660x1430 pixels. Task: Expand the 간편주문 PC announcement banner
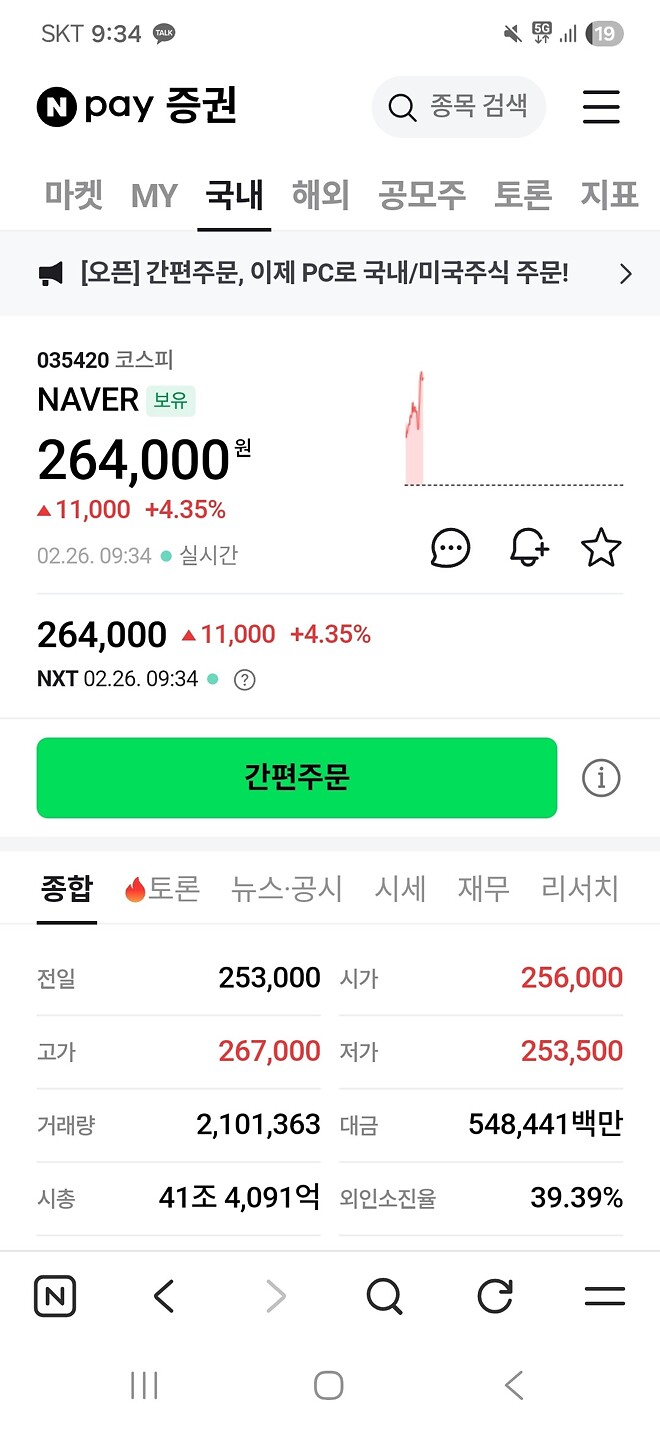pyautogui.click(x=626, y=273)
